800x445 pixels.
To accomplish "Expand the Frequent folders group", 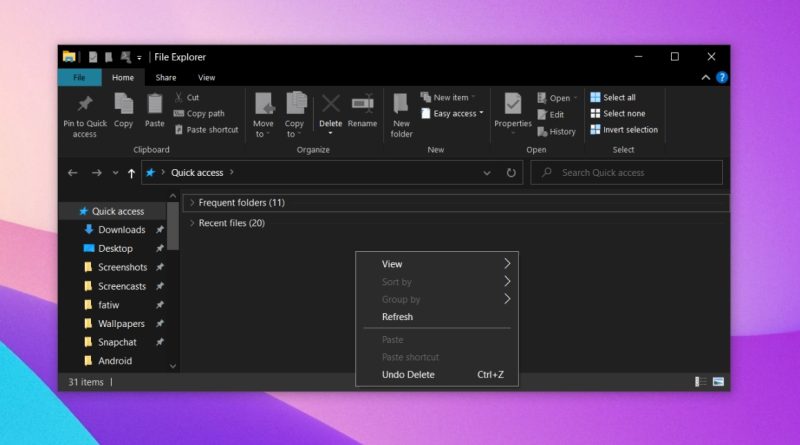I will coord(192,203).
